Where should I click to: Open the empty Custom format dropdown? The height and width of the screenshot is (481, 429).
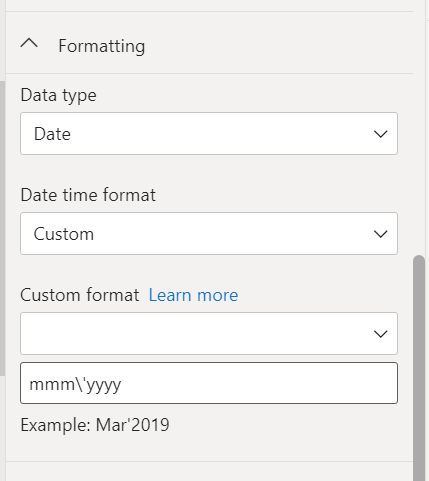209,333
